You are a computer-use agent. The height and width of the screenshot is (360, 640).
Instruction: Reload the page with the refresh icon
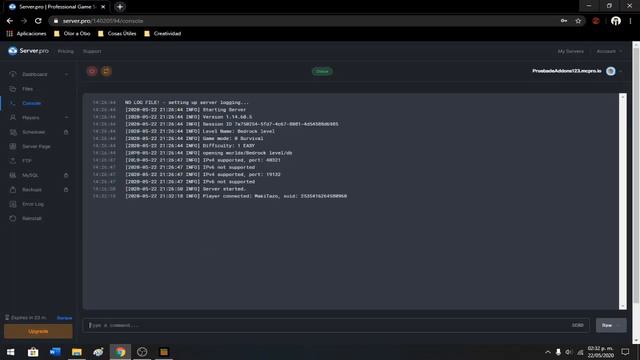38,21
